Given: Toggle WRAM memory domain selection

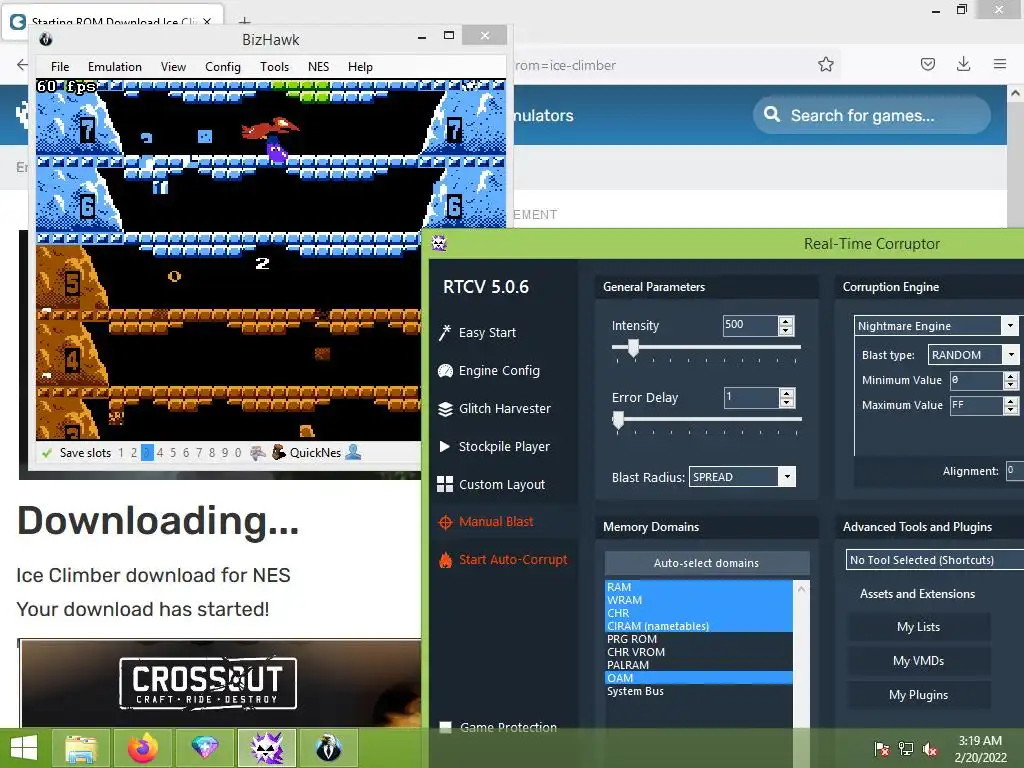Looking at the screenshot, I should (x=699, y=600).
